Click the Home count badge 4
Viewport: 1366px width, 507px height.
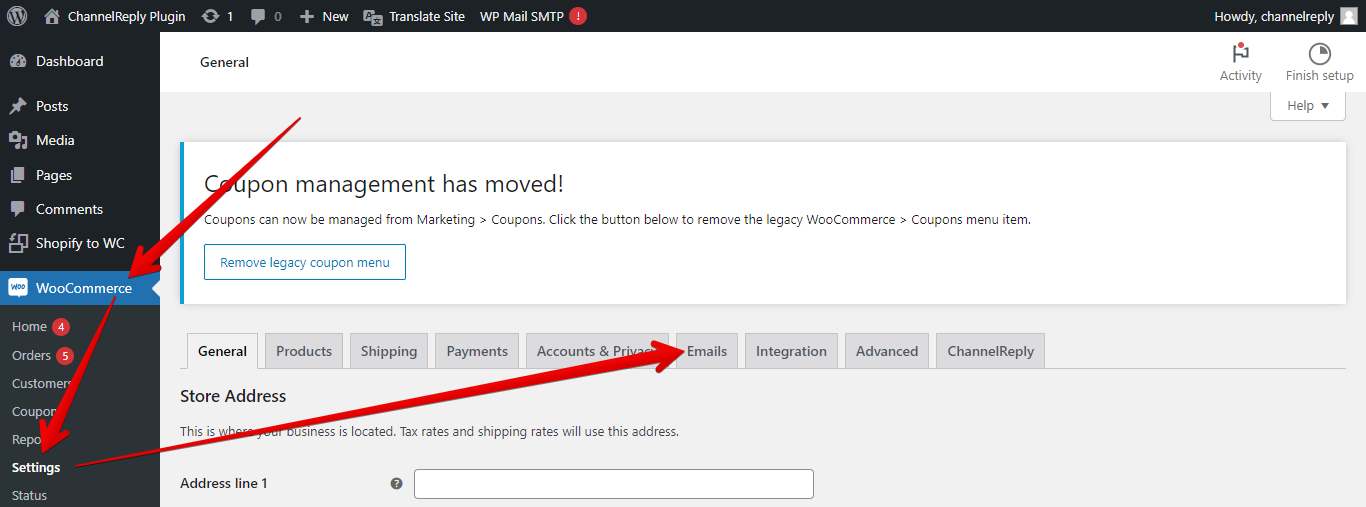(x=61, y=327)
